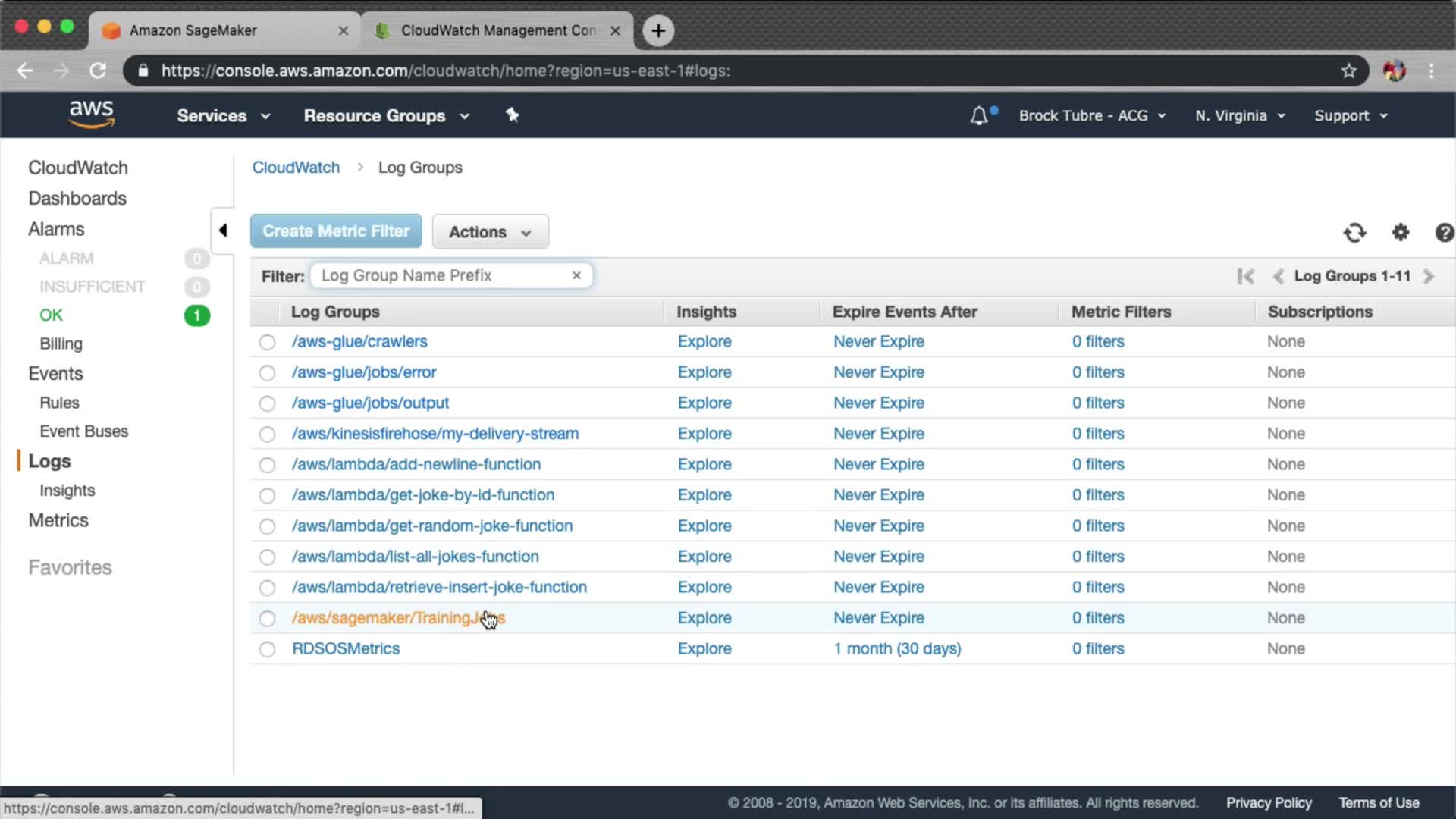Click the pin shortcuts icon in navbar
This screenshot has width=1456, height=819.
coord(512,115)
